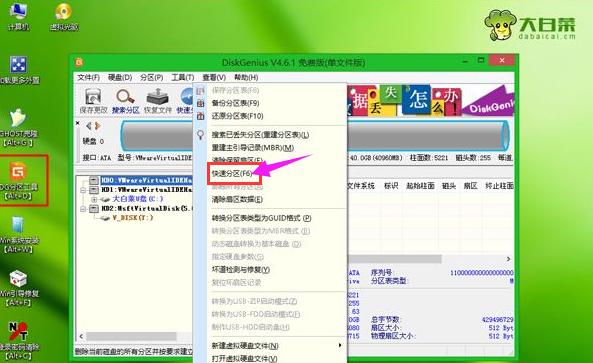Click the partition list horizontal scrollbar thumb
Viewport: 593px width, 363px height.
pos(394,259)
